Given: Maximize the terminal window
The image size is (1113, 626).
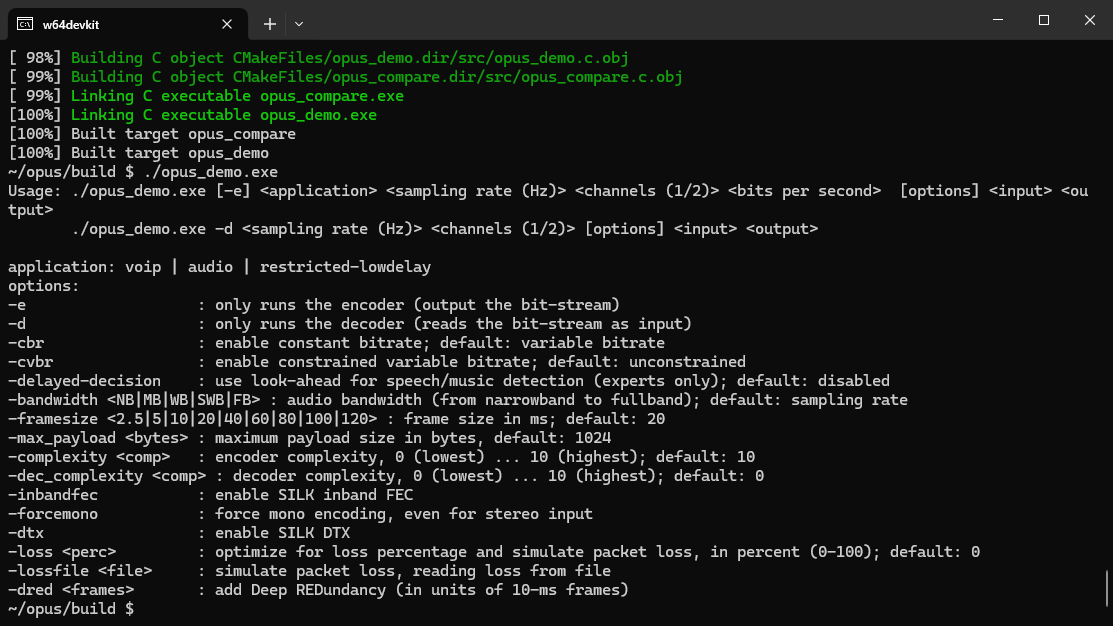Looking at the screenshot, I should [1043, 20].
